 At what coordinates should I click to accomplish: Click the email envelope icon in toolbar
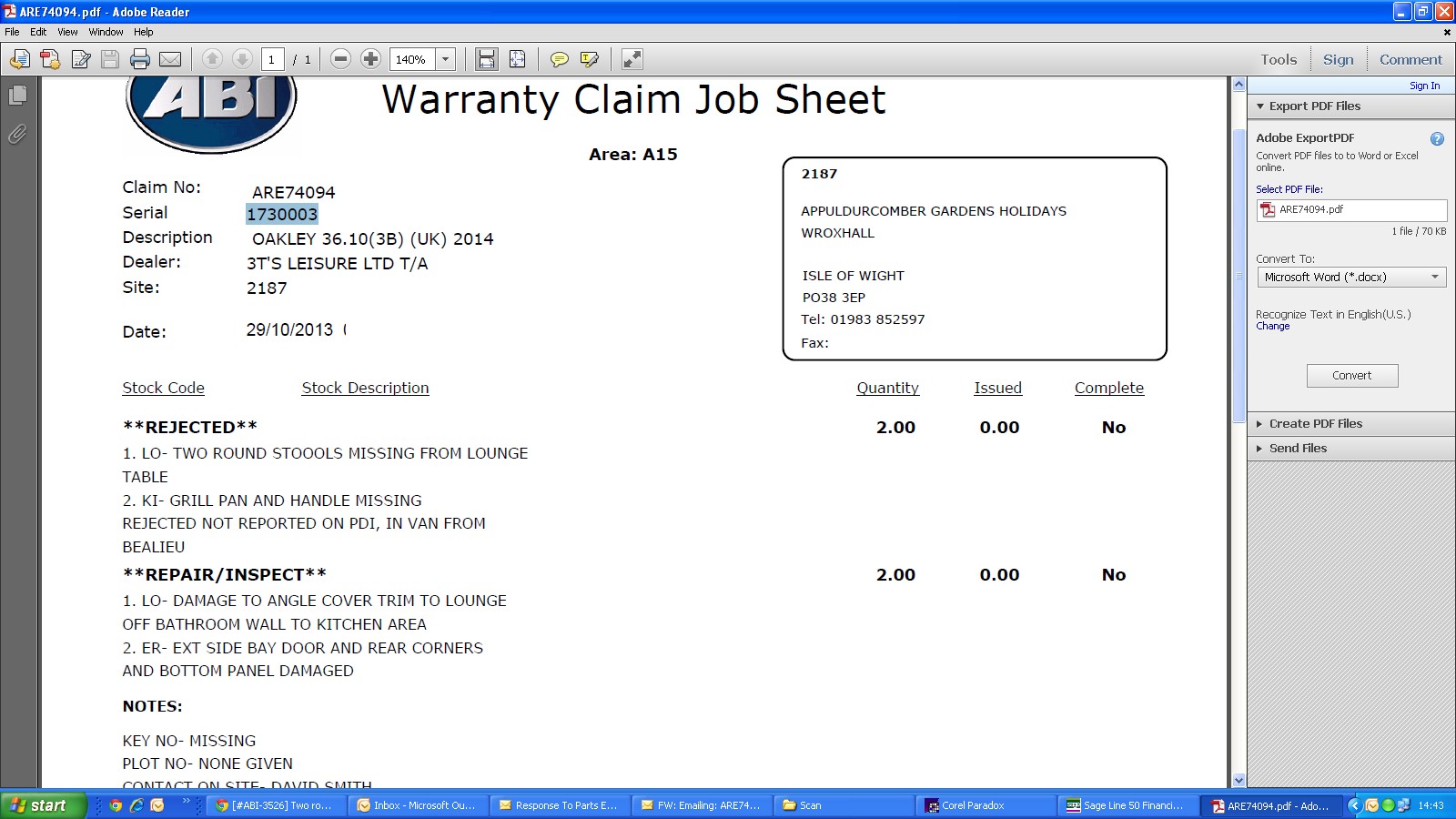170,60
